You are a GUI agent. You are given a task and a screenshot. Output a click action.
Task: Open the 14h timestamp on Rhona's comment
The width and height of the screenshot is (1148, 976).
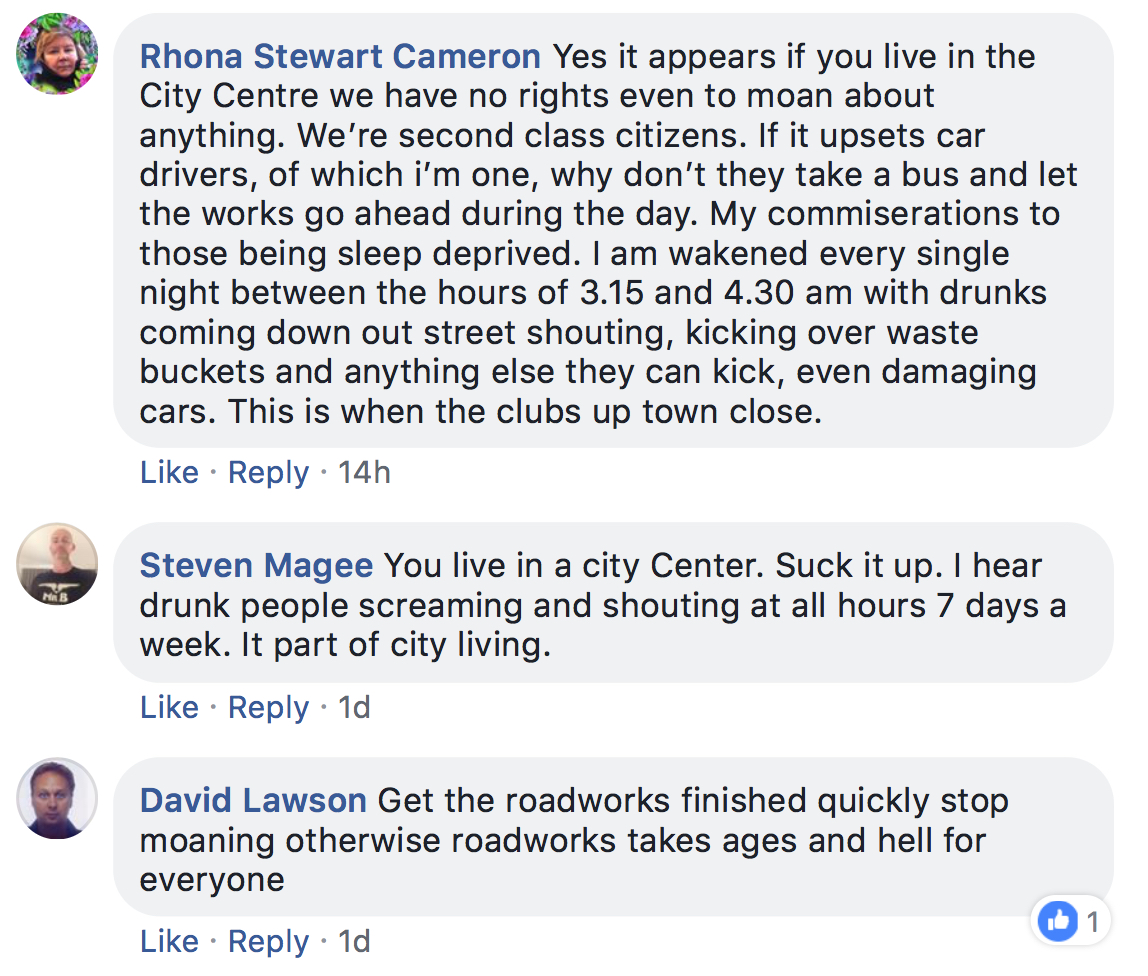pyautogui.click(x=364, y=472)
